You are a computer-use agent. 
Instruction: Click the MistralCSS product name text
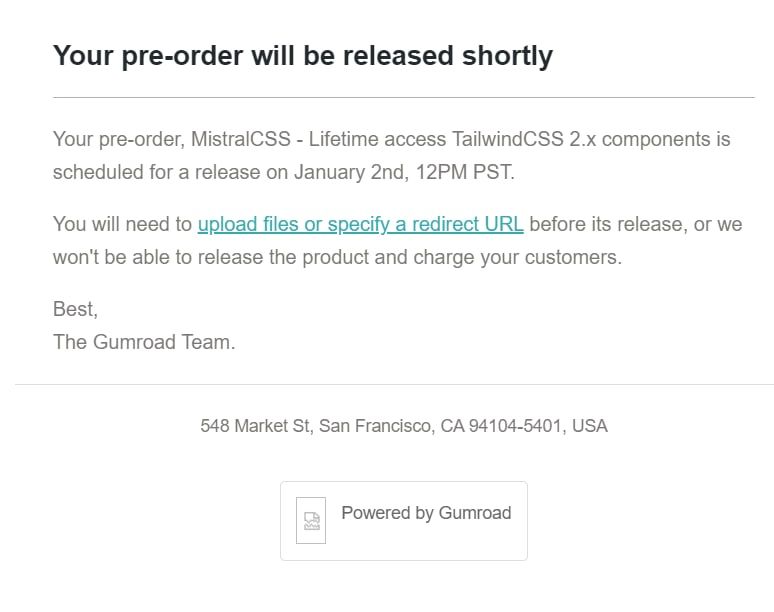241,139
